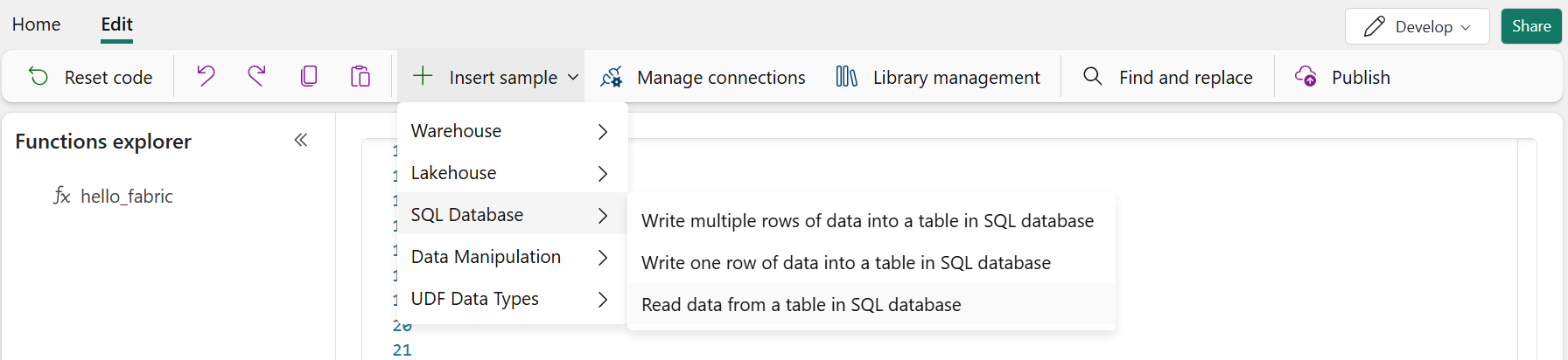Click the paste clipboard icon
Image resolution: width=1568 pixels, height=360 pixels.
pyautogui.click(x=360, y=77)
